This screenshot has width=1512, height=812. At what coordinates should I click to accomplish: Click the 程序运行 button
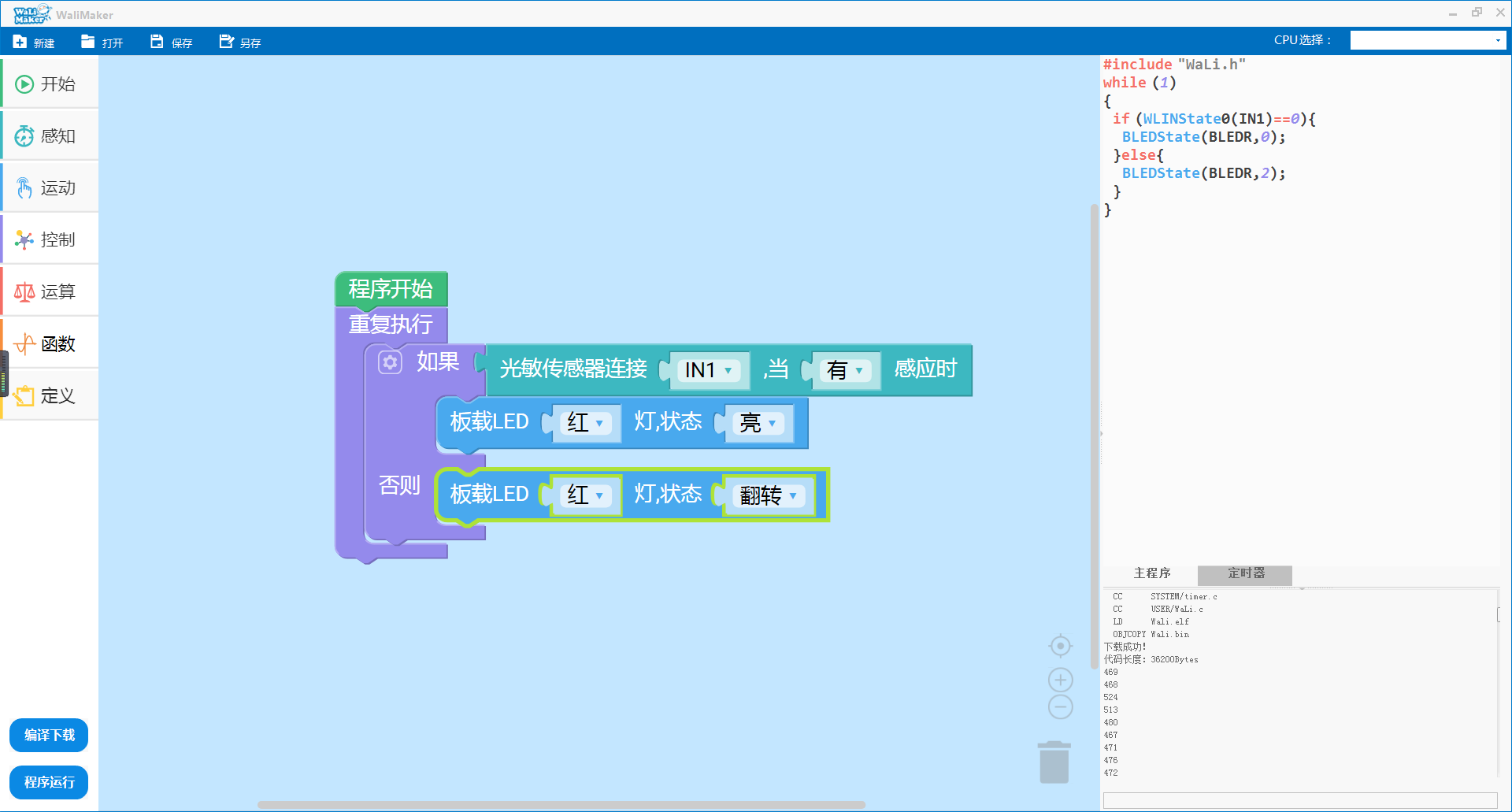coord(49,782)
